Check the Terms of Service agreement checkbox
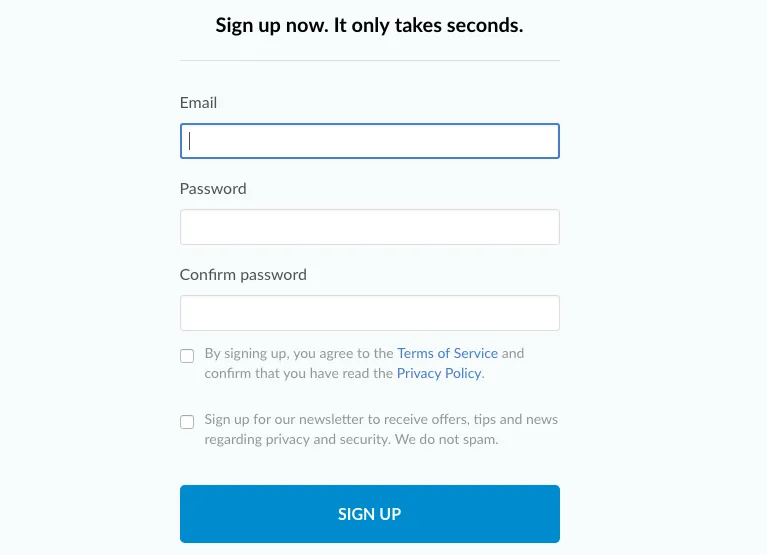The height and width of the screenshot is (555, 767). 187,355
